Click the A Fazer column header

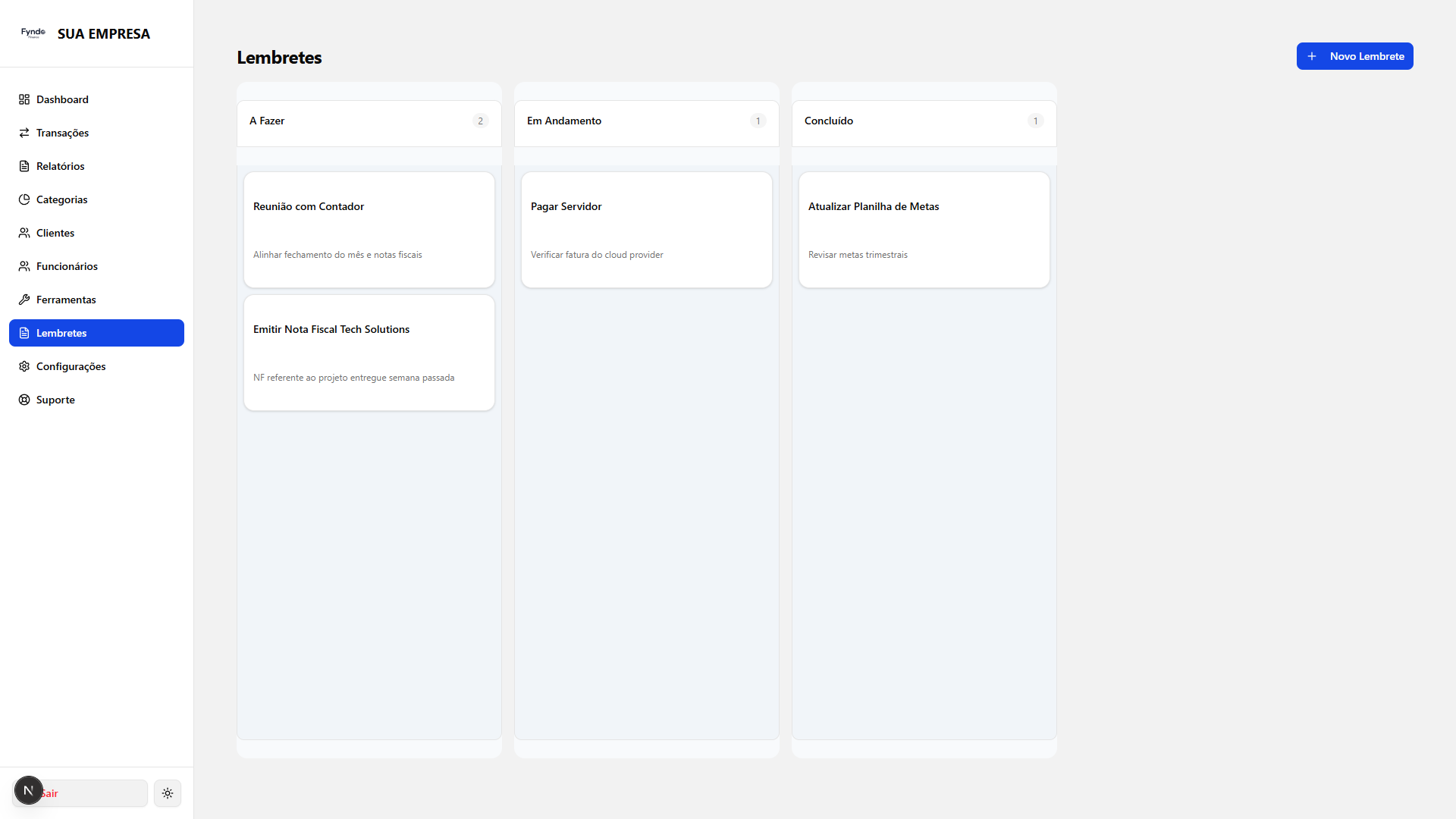click(268, 121)
